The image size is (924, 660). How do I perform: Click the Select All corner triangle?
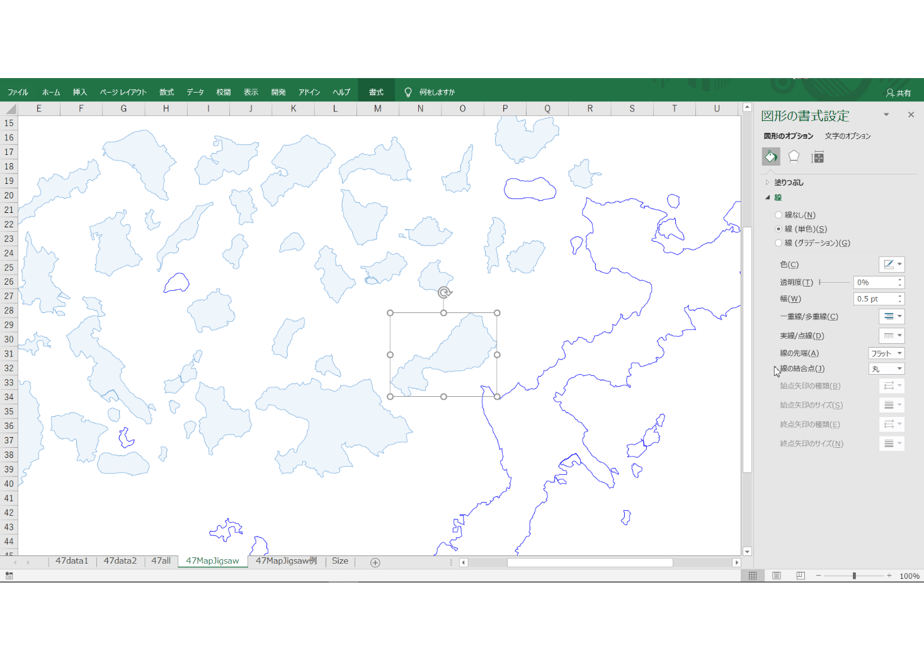10,109
